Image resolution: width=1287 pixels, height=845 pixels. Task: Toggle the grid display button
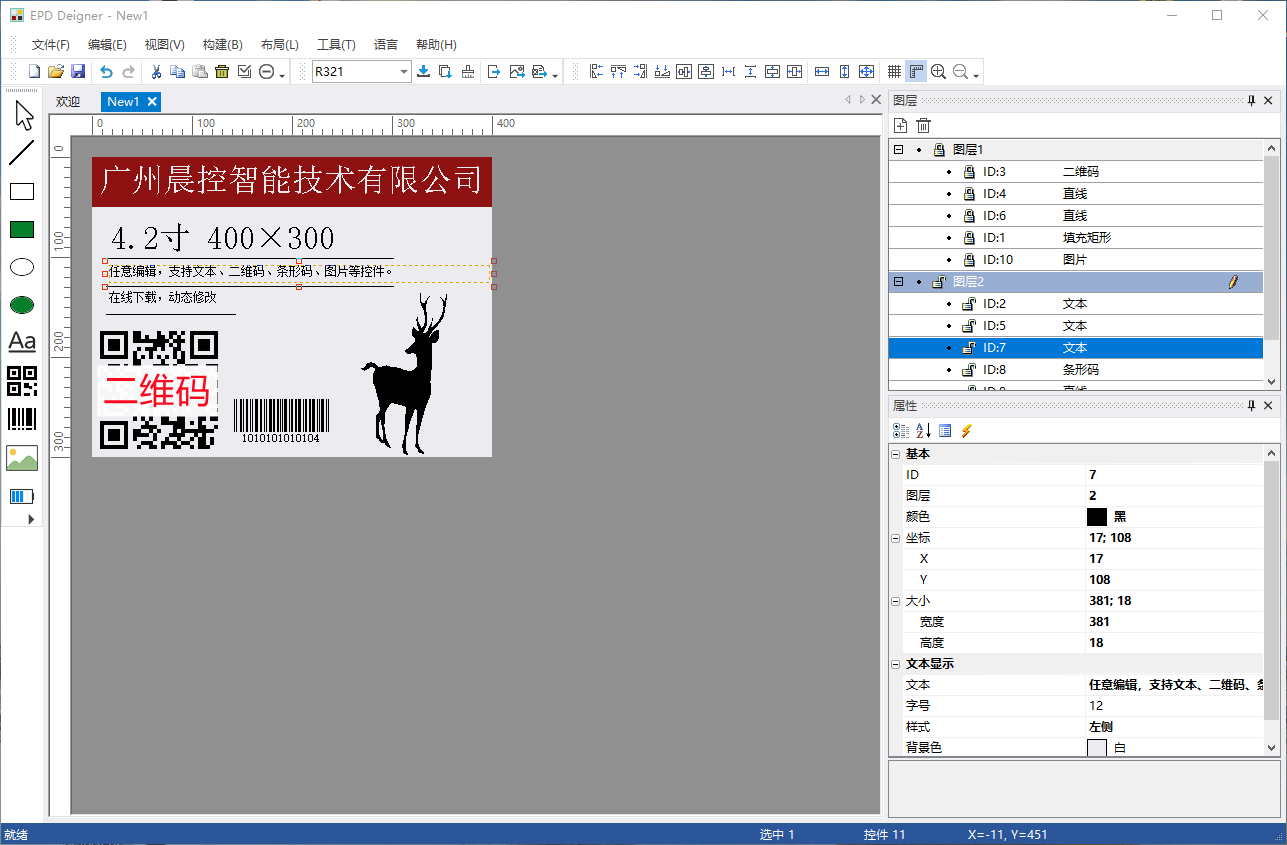[894, 71]
